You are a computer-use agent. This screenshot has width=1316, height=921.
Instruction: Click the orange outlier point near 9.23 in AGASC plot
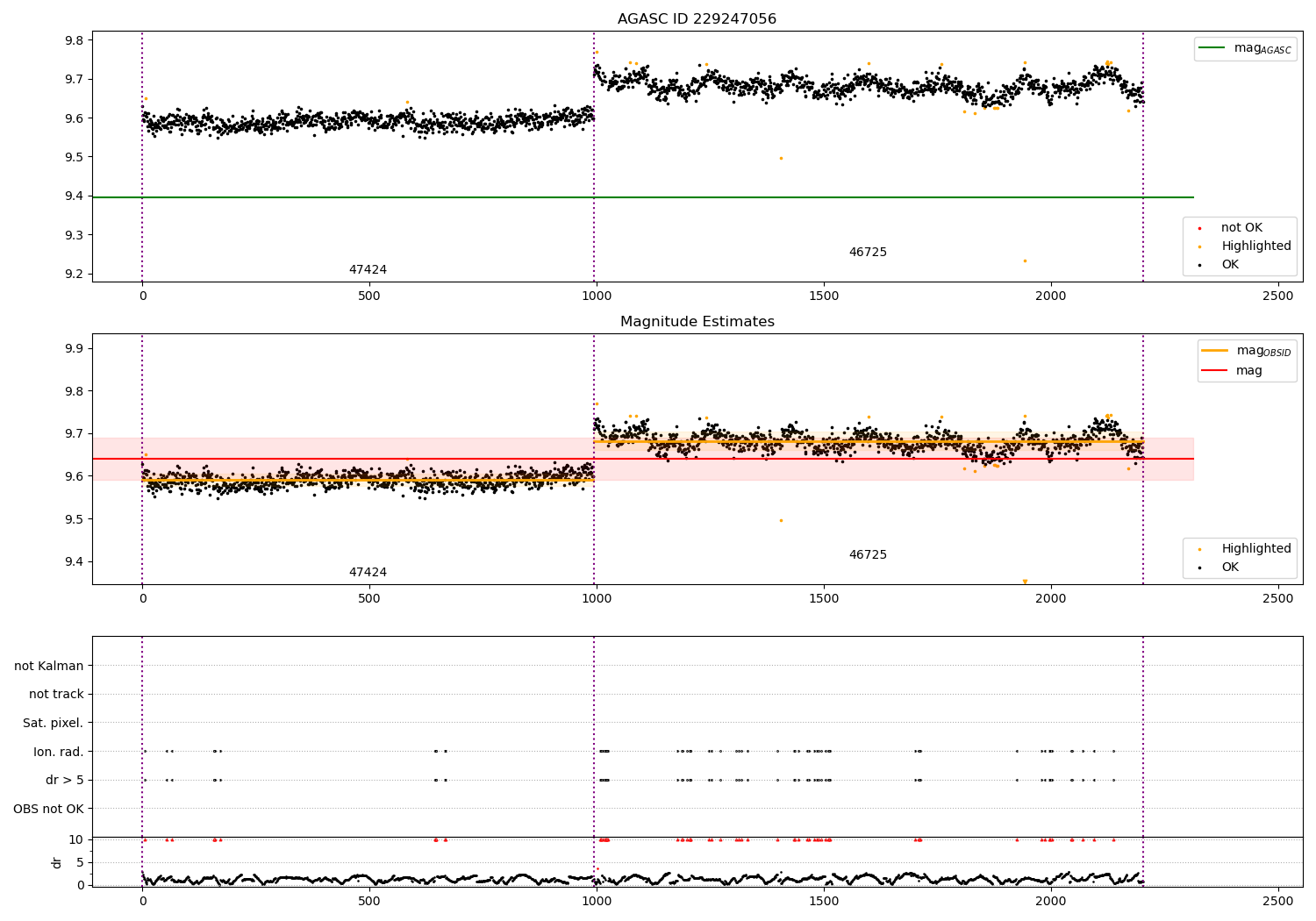point(1025,261)
